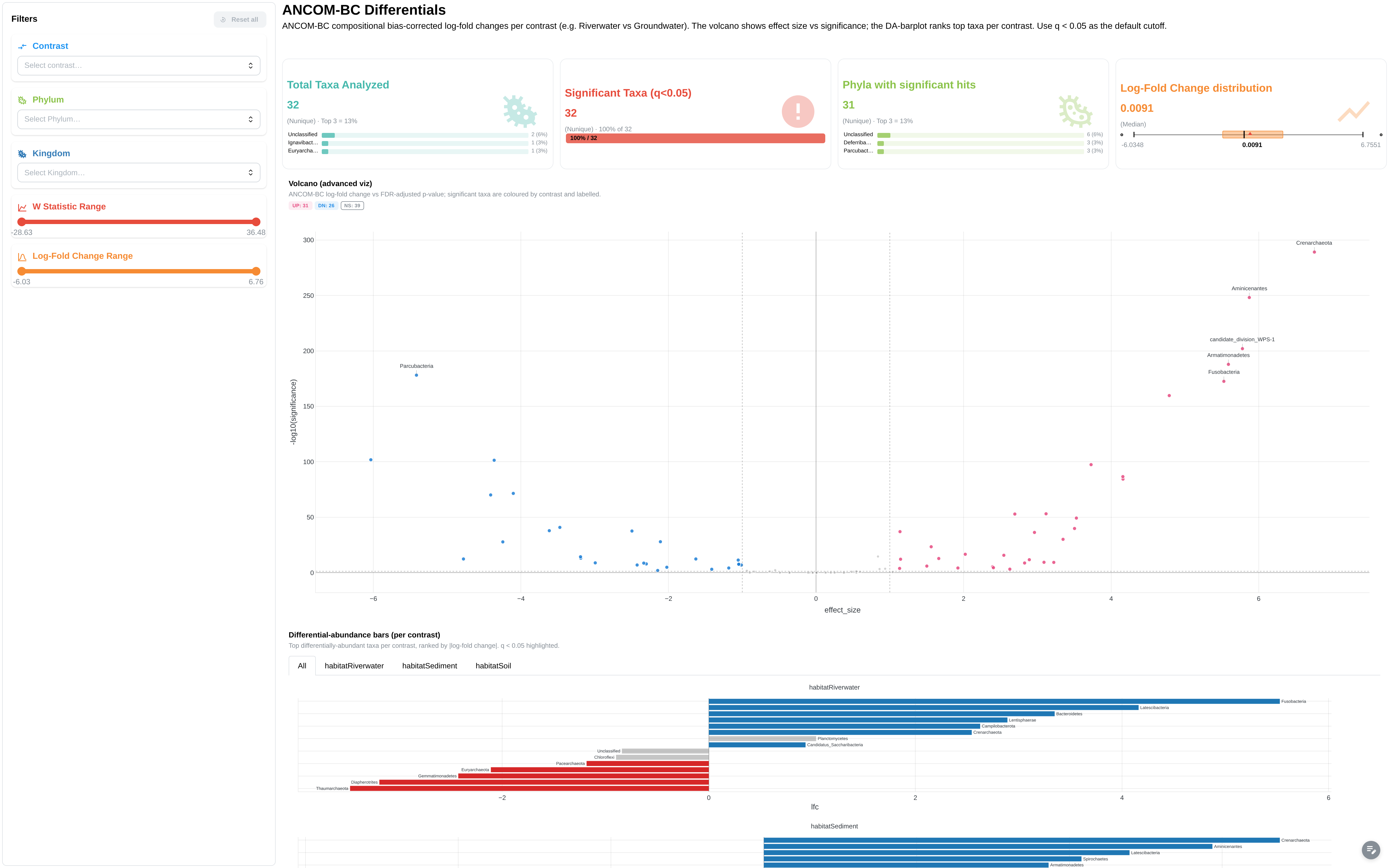Click Log-Fold Change Range right slider handle

tap(256, 271)
